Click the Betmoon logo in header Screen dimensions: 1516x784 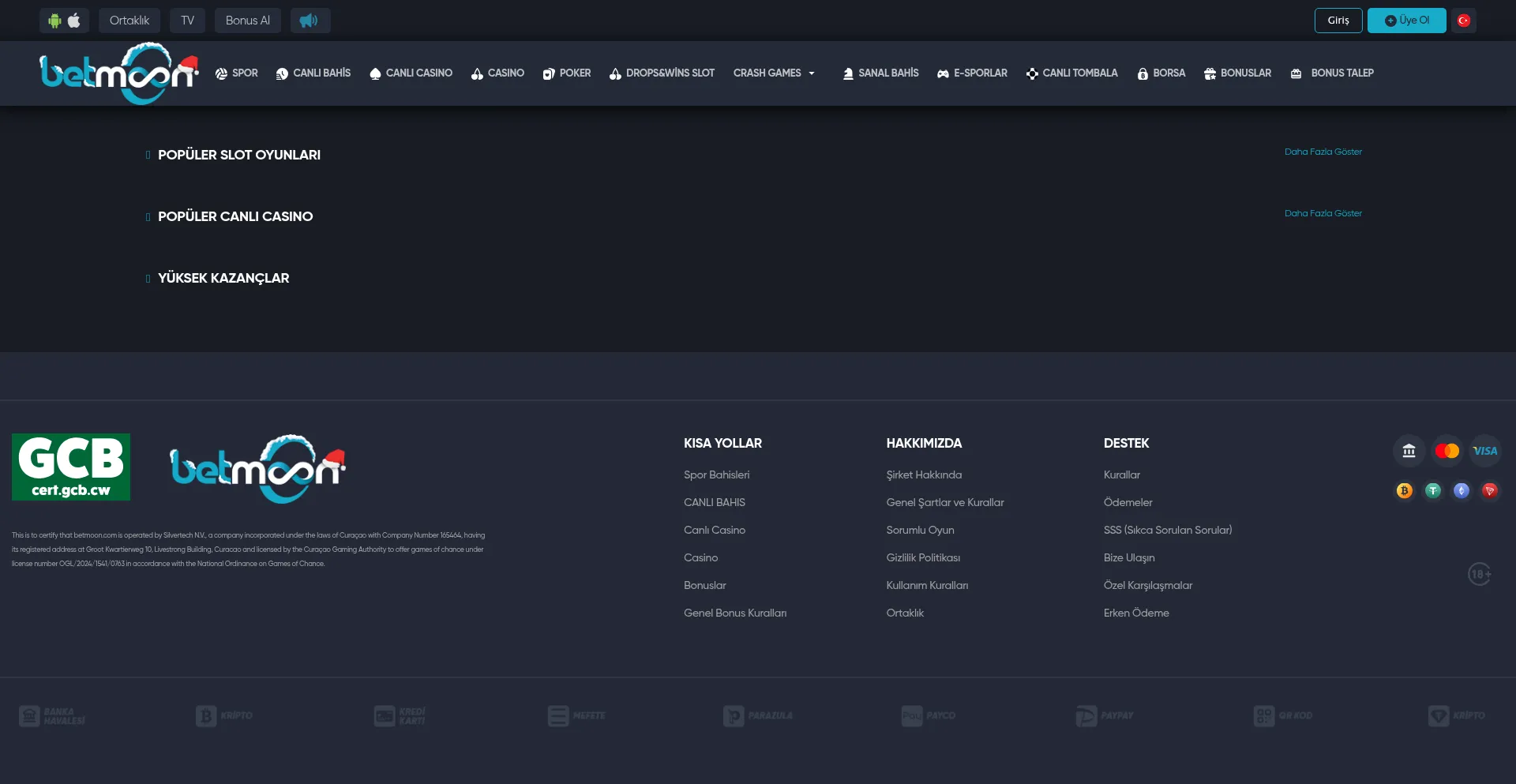pos(118,73)
